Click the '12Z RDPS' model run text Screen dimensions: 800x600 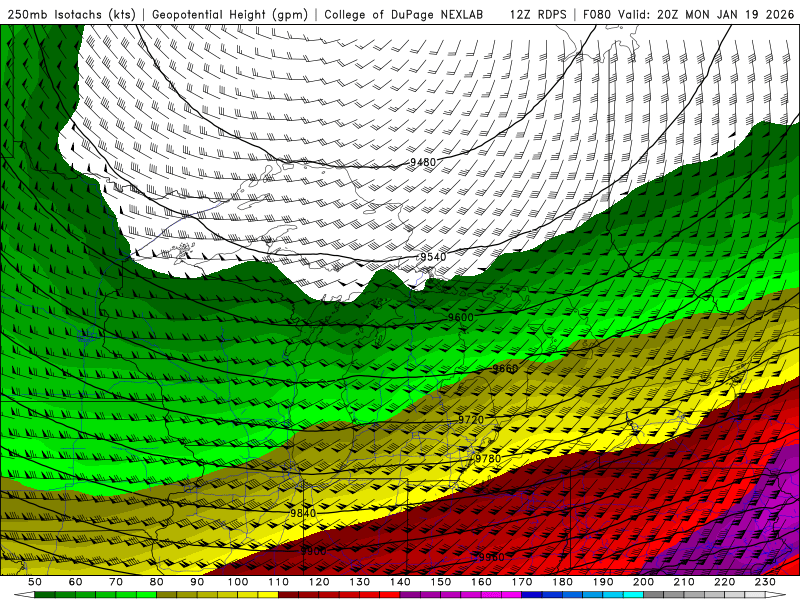pos(538,15)
